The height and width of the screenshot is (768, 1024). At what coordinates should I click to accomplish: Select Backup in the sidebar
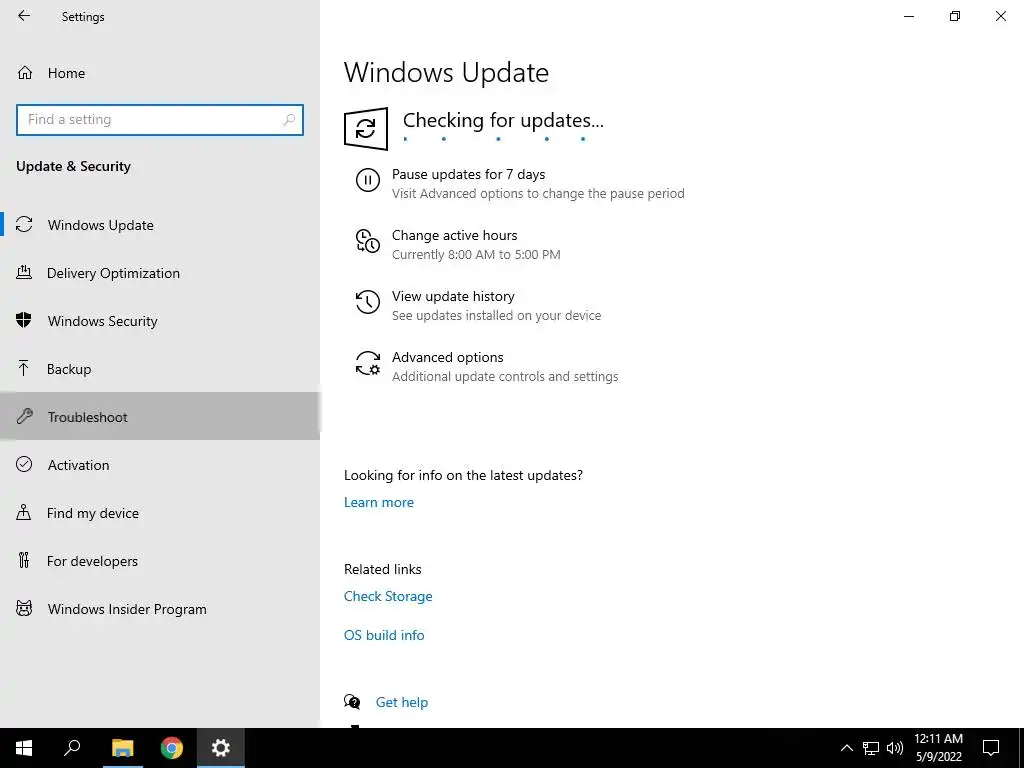click(160, 369)
